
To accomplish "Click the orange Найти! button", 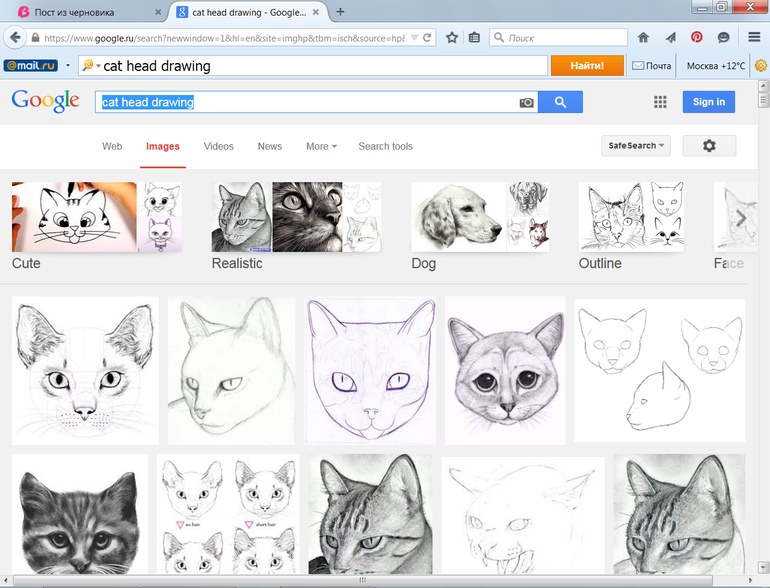I will pos(587,66).
